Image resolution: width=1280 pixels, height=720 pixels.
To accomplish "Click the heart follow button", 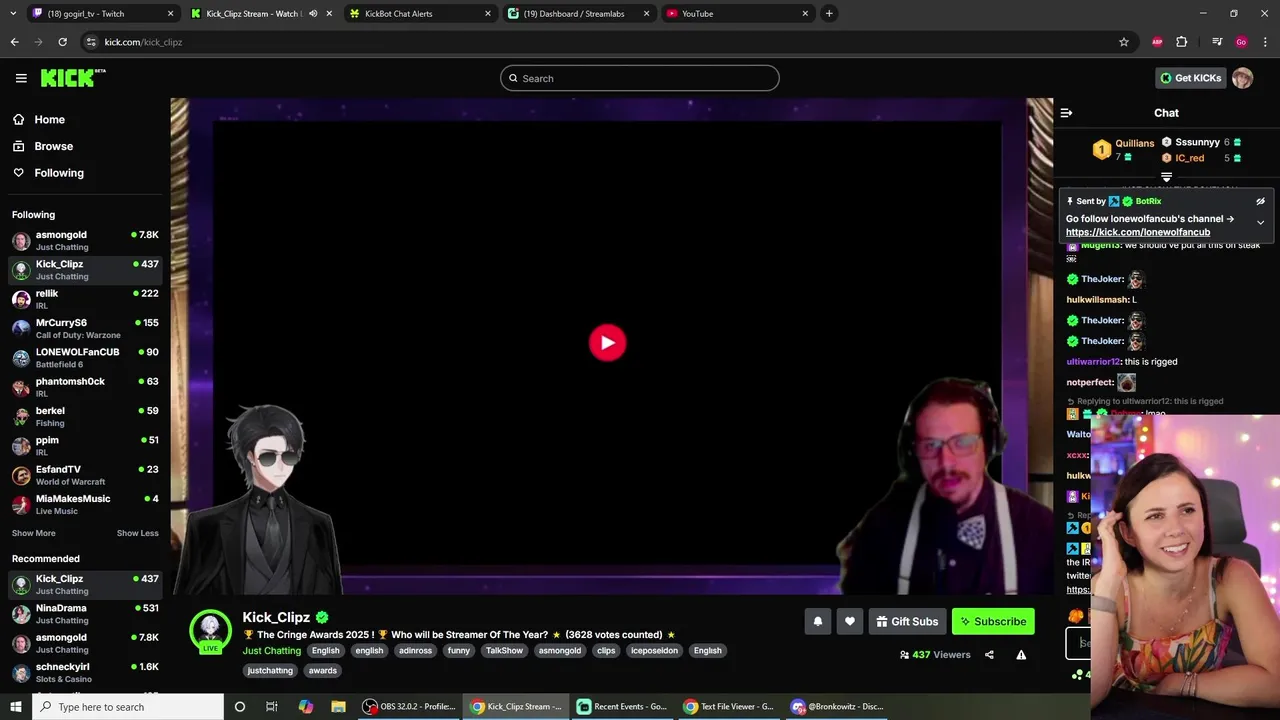I will [849, 621].
